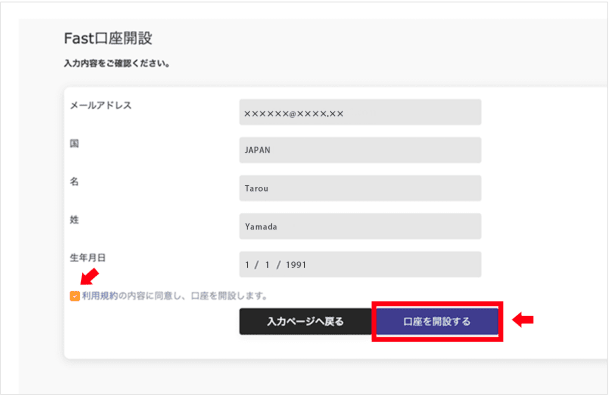Click the 口座を開設する button

437,322
